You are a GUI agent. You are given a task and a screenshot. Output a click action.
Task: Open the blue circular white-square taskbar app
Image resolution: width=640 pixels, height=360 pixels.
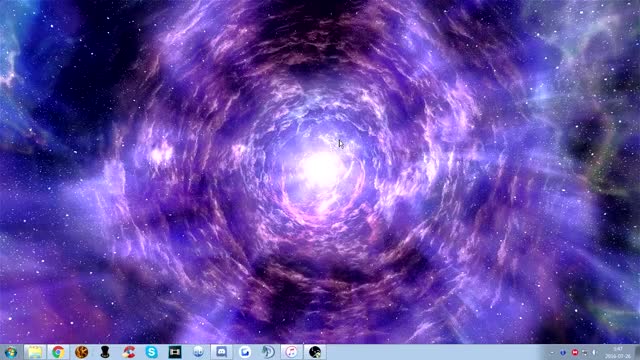[x=245, y=352]
